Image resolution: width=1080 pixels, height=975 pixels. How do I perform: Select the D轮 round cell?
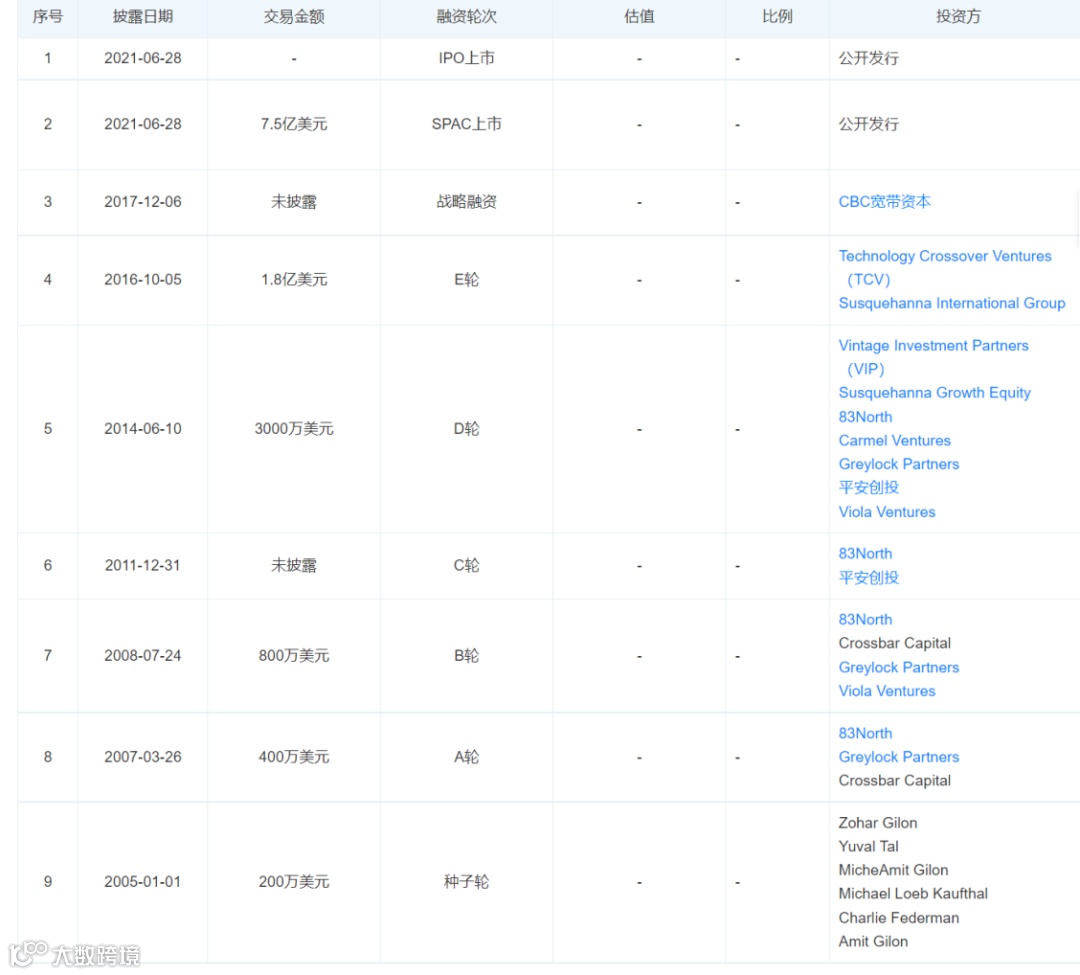466,429
